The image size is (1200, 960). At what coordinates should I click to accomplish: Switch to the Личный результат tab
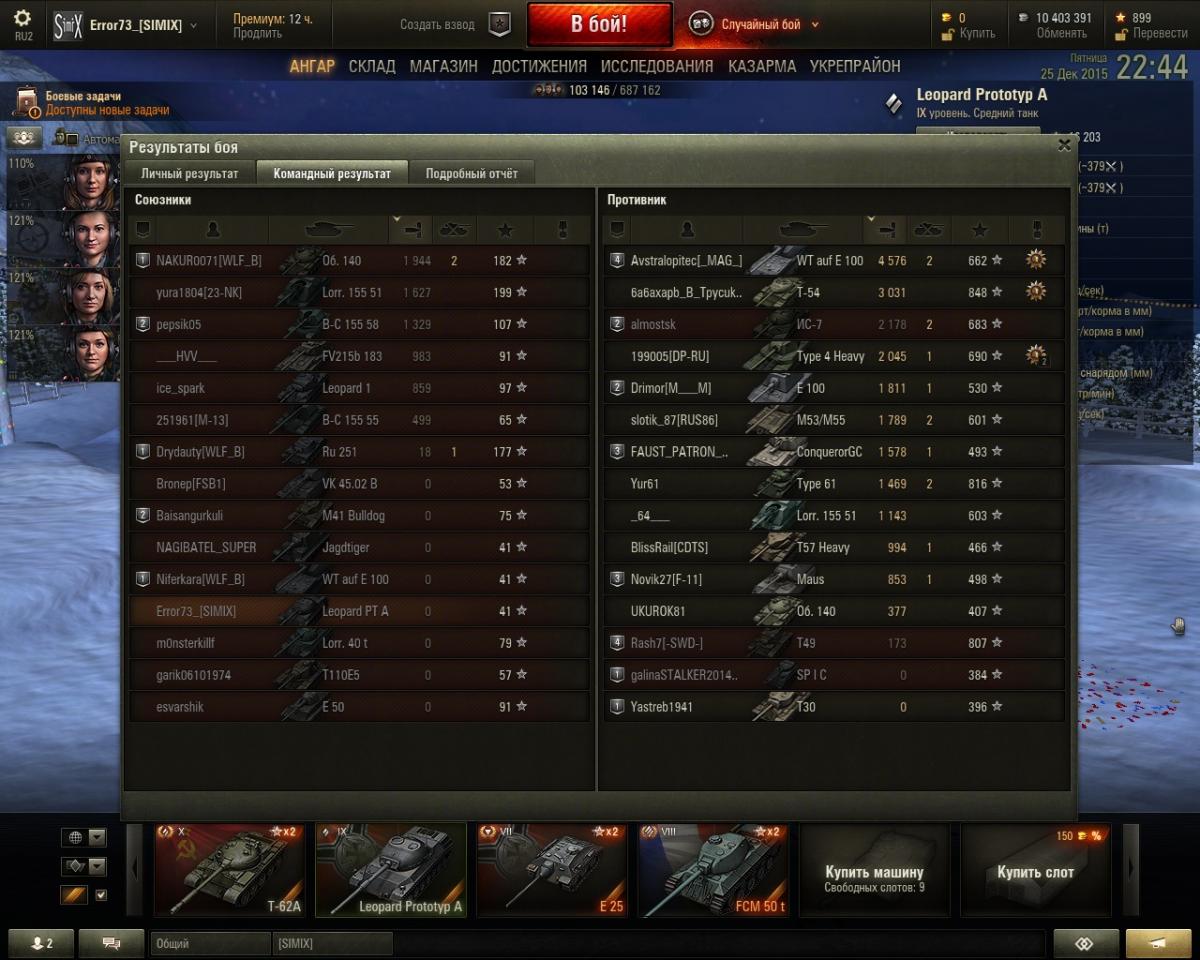[x=189, y=173]
